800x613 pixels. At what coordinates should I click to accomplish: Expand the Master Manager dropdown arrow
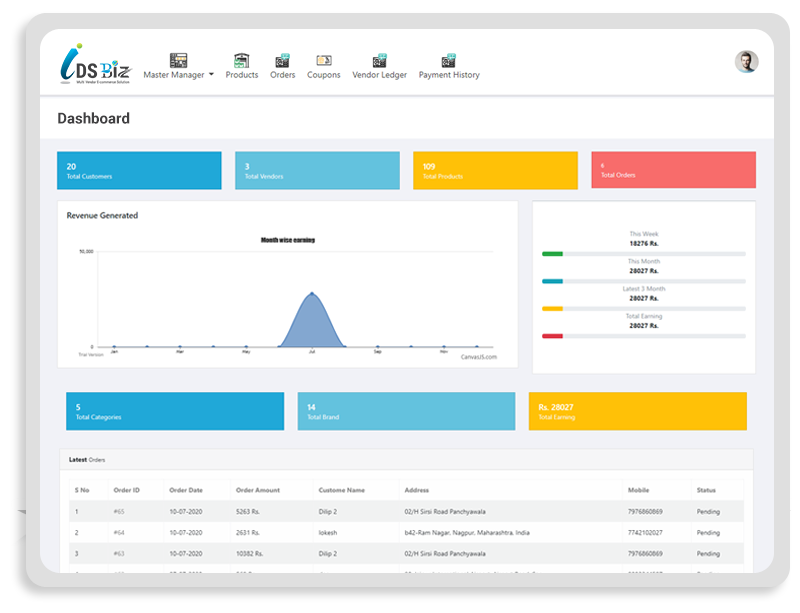pyautogui.click(x=209, y=74)
